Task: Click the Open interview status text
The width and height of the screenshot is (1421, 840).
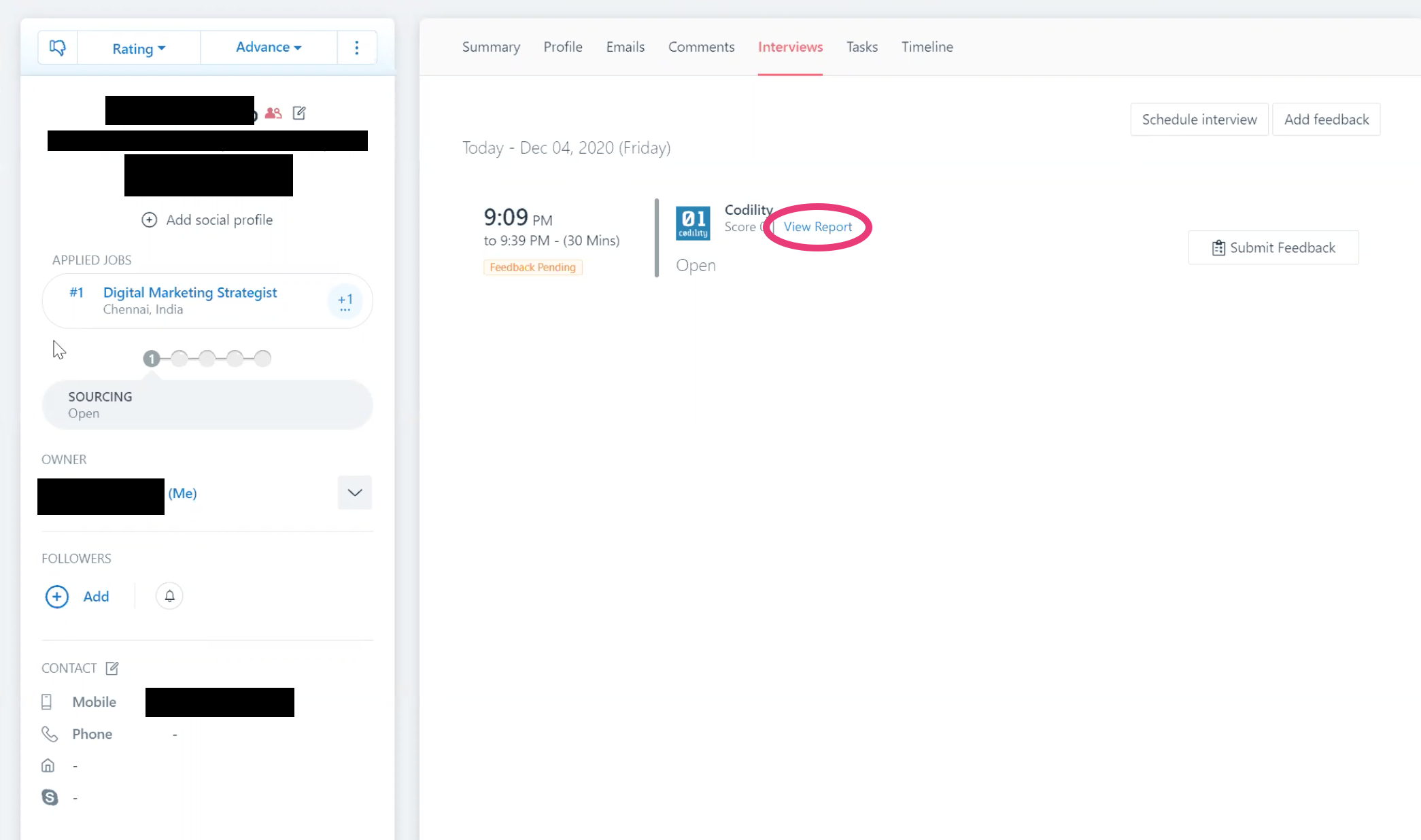Action: pos(696,266)
